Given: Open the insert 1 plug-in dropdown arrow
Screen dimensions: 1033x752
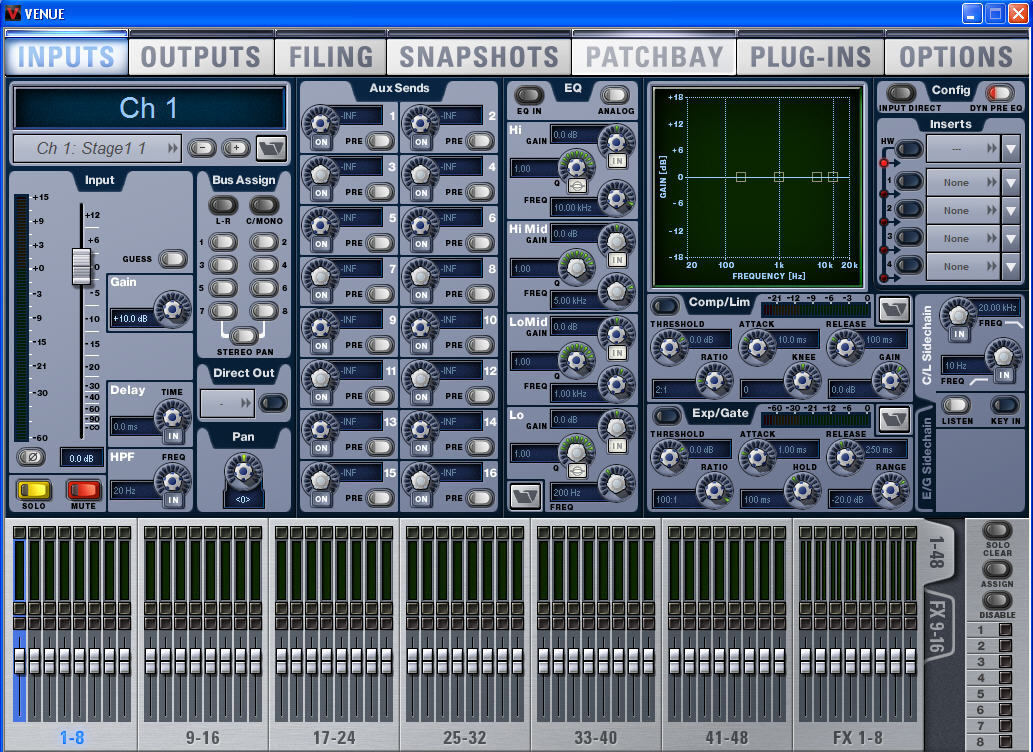Looking at the screenshot, I should coord(1011,182).
